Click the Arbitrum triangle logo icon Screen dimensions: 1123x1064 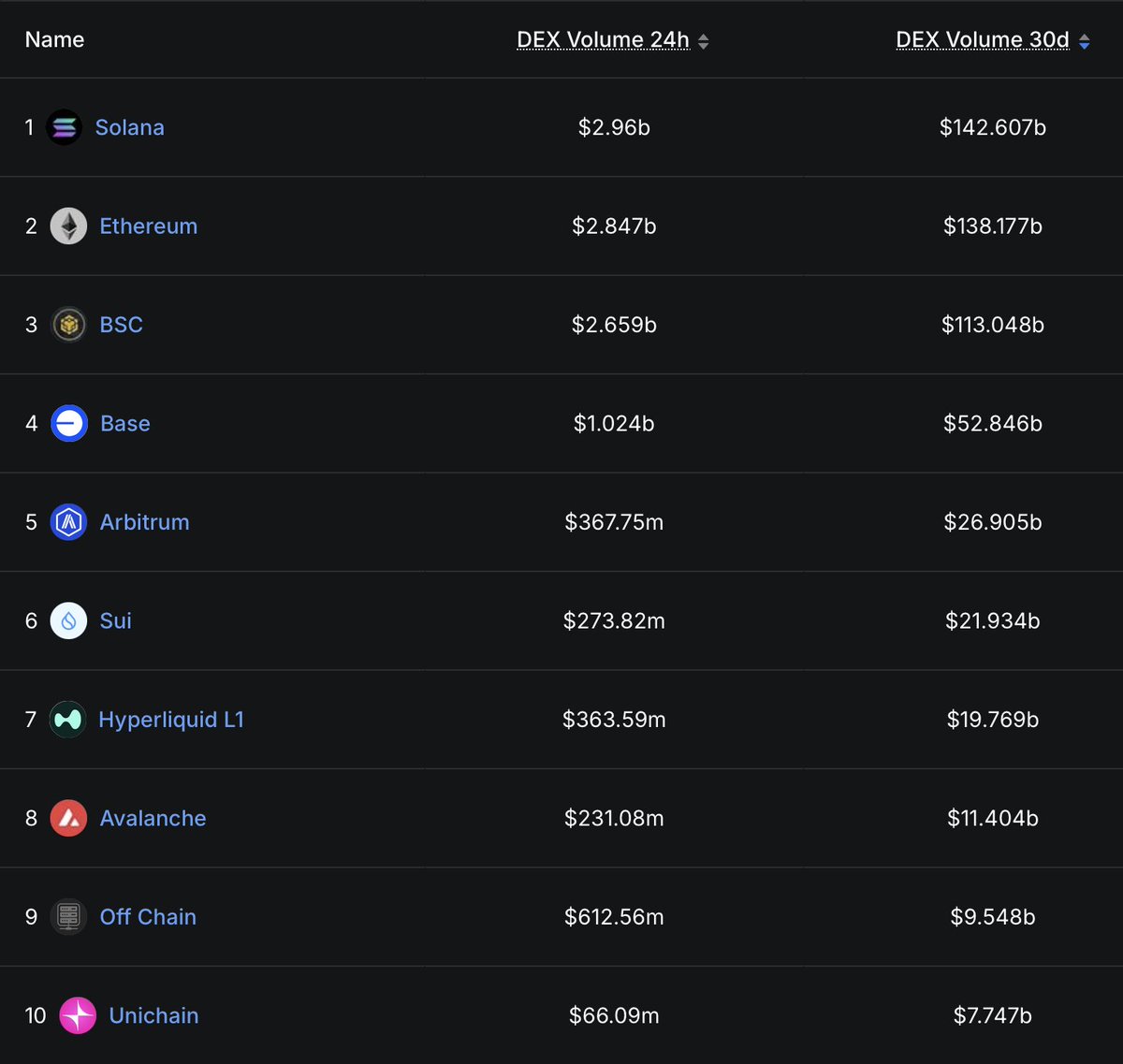tap(67, 522)
